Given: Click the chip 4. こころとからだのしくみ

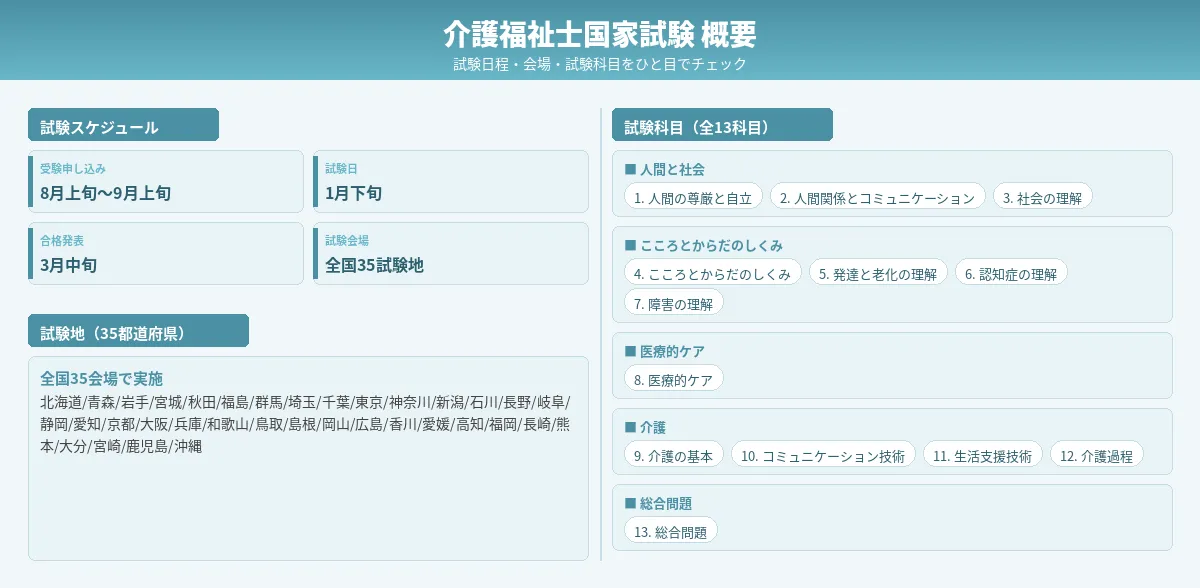Looking at the screenshot, I should click(x=712, y=273).
